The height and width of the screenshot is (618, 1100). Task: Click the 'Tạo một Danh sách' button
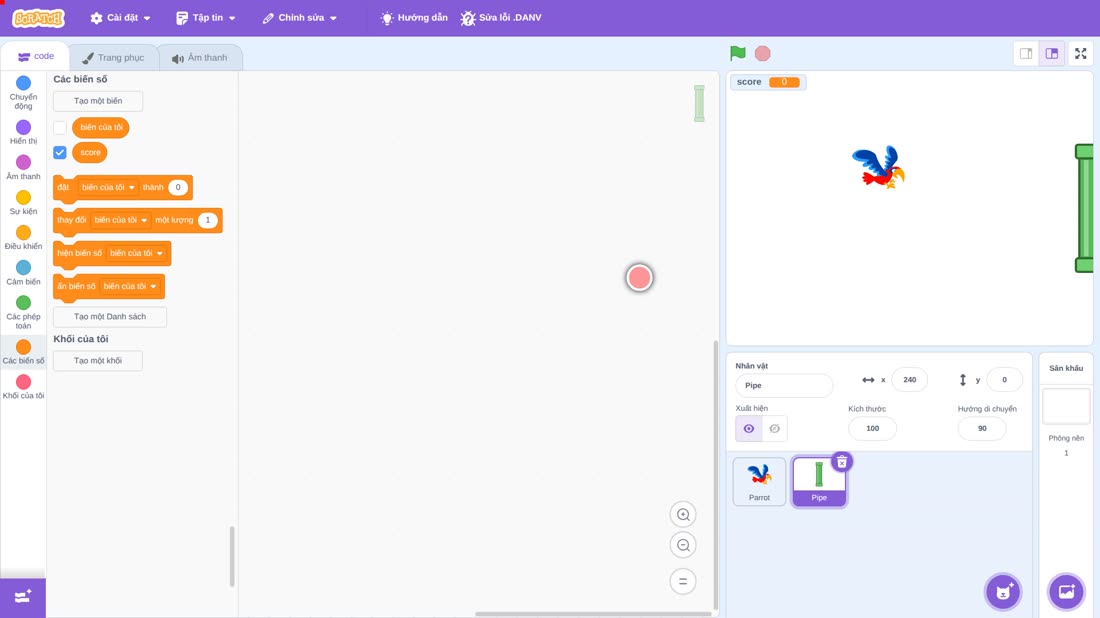click(x=110, y=316)
